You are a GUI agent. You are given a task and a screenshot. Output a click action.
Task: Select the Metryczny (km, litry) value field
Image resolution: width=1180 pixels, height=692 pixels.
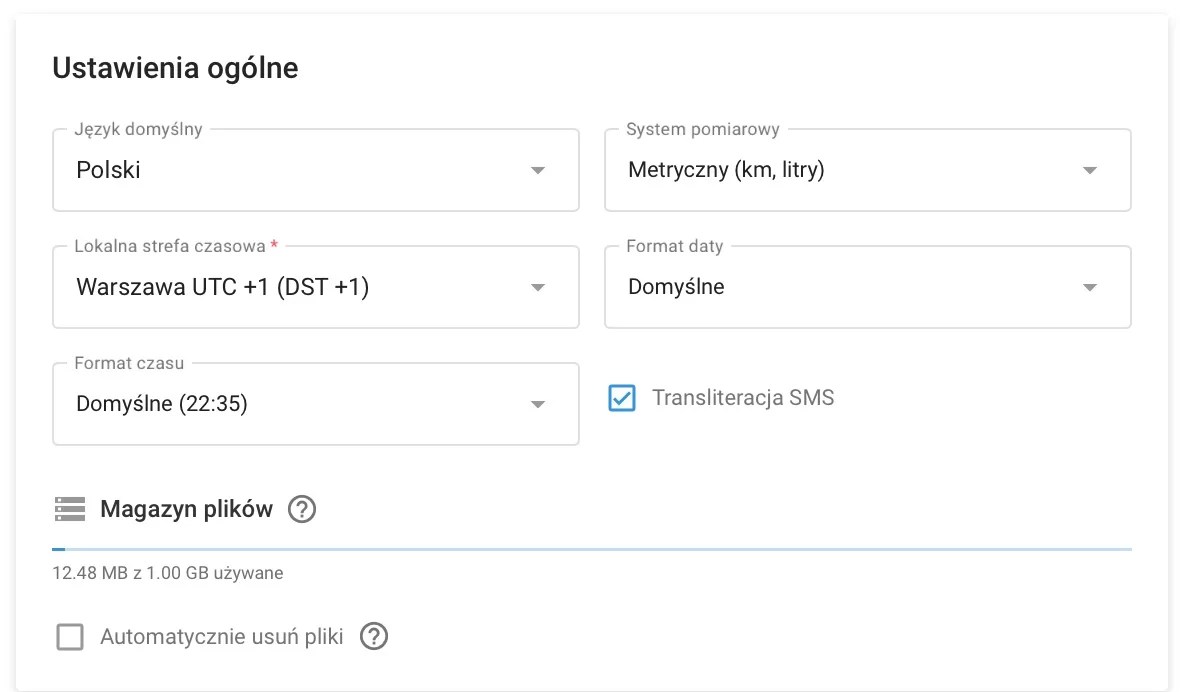tap(726, 171)
